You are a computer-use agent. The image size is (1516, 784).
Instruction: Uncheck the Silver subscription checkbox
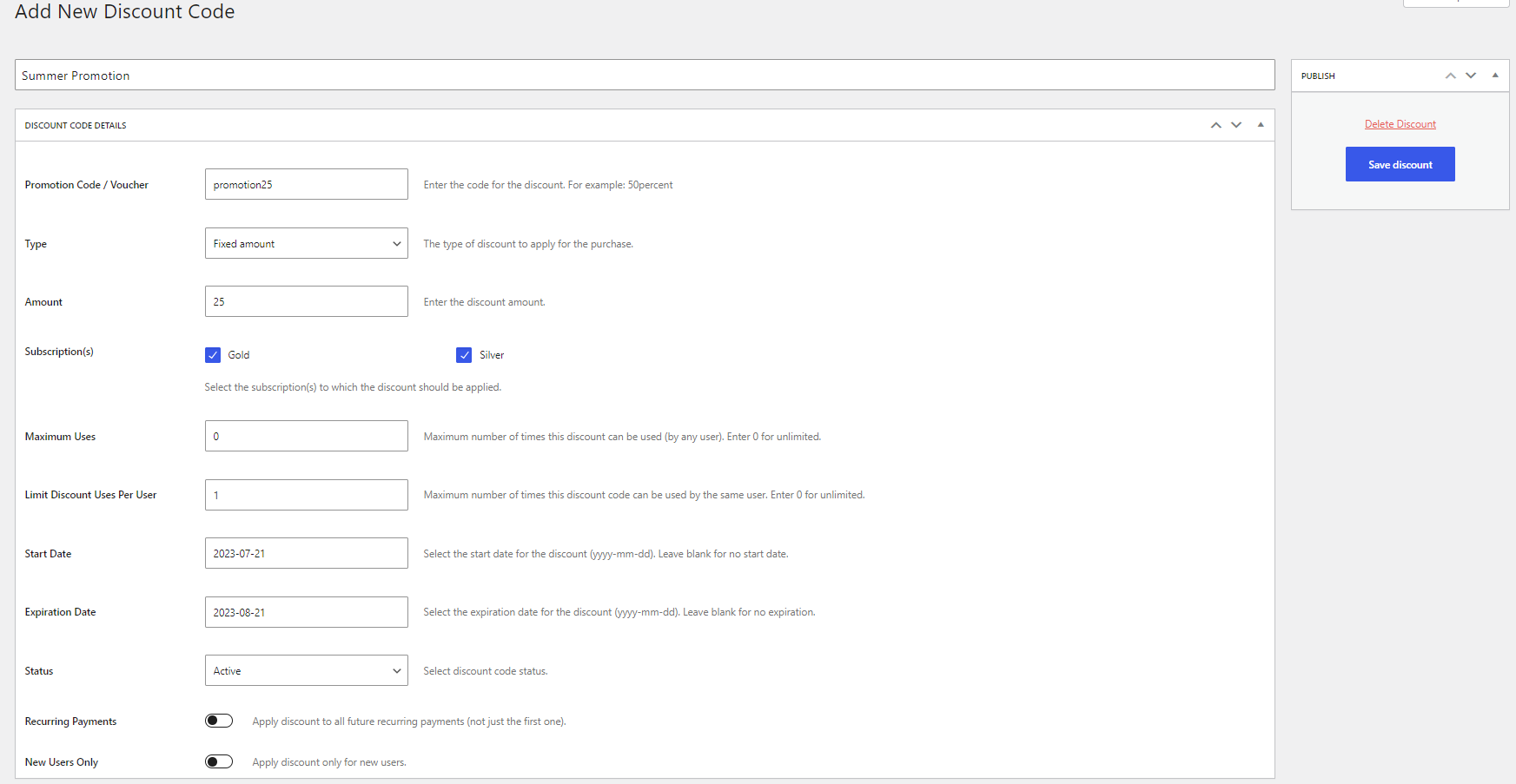[464, 355]
